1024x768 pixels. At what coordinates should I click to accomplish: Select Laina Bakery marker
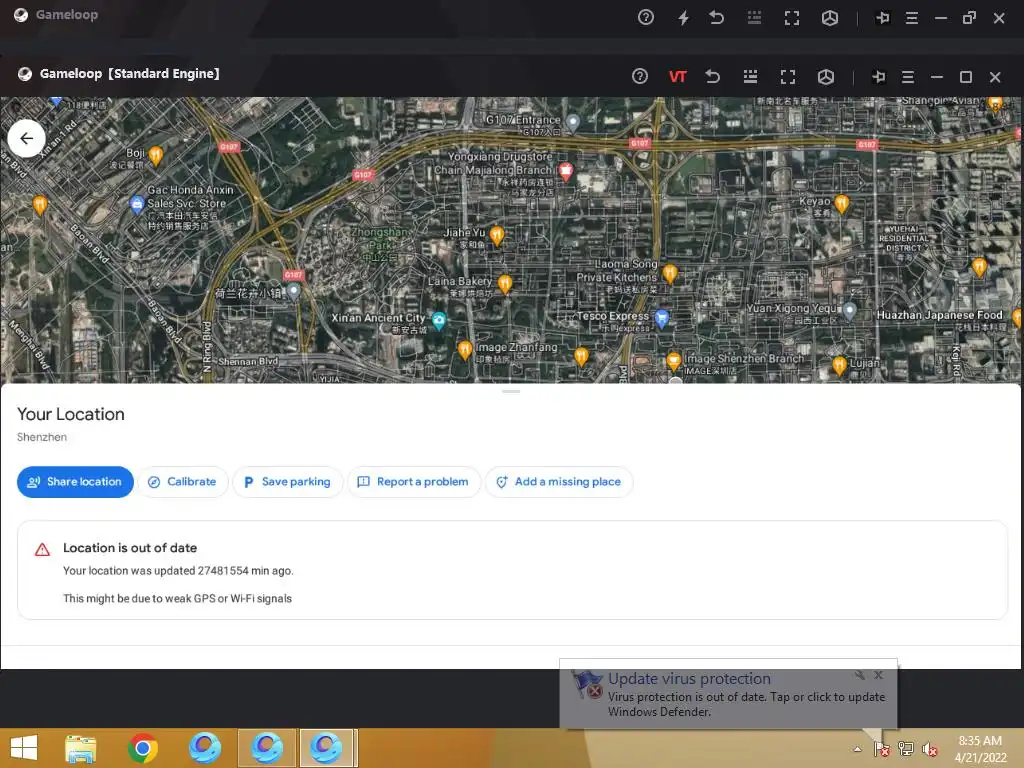click(505, 284)
